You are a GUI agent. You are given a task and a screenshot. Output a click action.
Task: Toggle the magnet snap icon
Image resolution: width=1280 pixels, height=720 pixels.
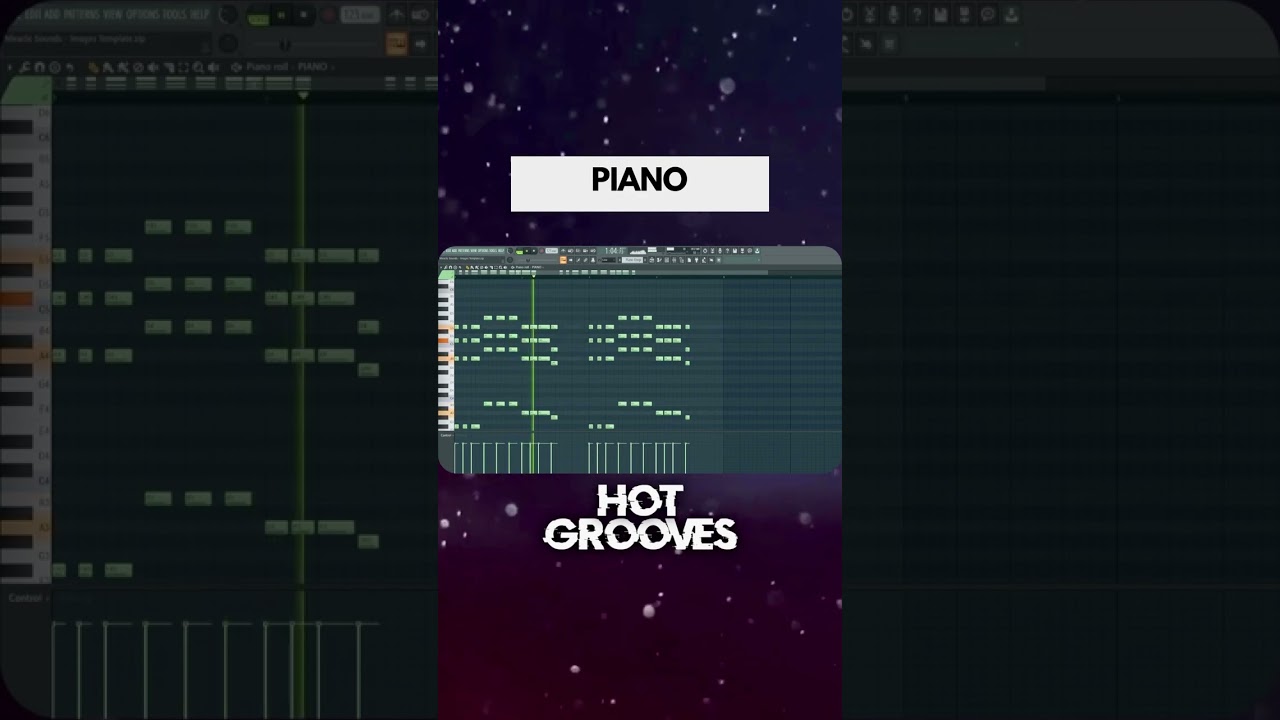(x=40, y=67)
